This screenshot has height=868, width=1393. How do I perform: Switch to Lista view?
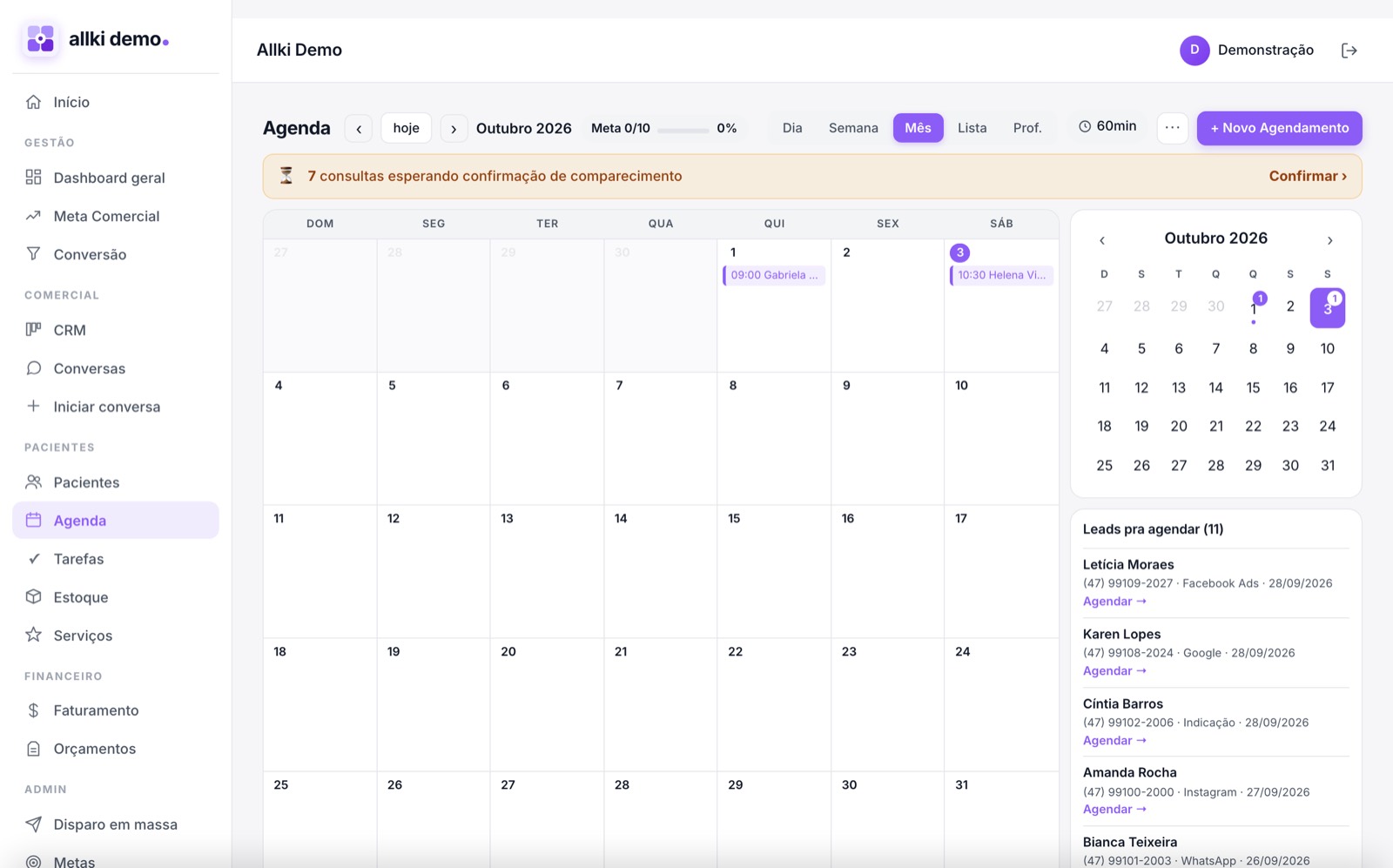point(972,128)
